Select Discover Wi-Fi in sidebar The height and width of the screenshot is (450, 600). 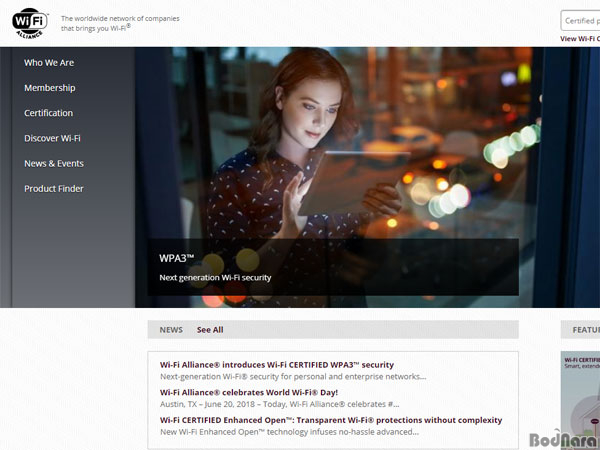coord(52,139)
